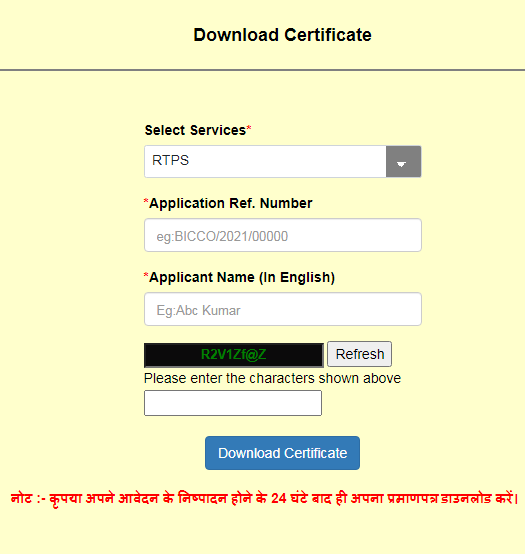
Task: Click the Select Services label
Action: tap(195, 130)
